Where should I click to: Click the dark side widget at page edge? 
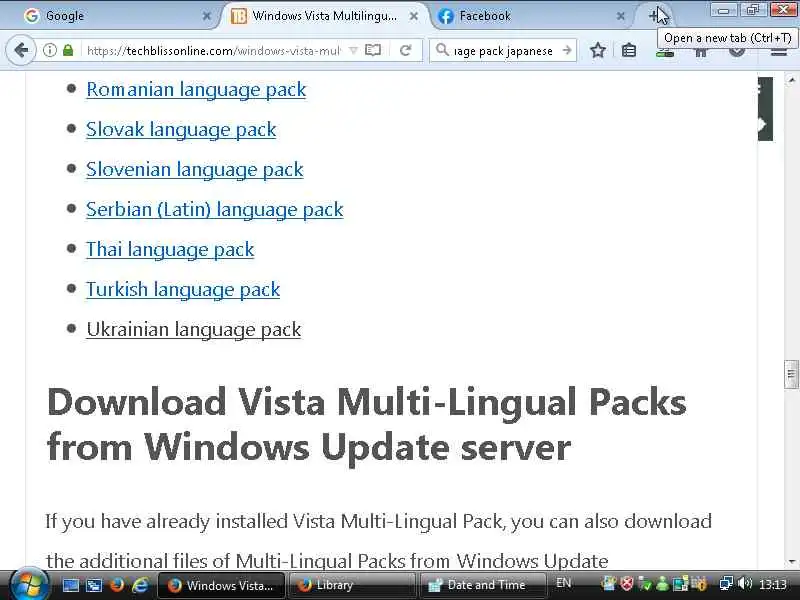click(765, 109)
